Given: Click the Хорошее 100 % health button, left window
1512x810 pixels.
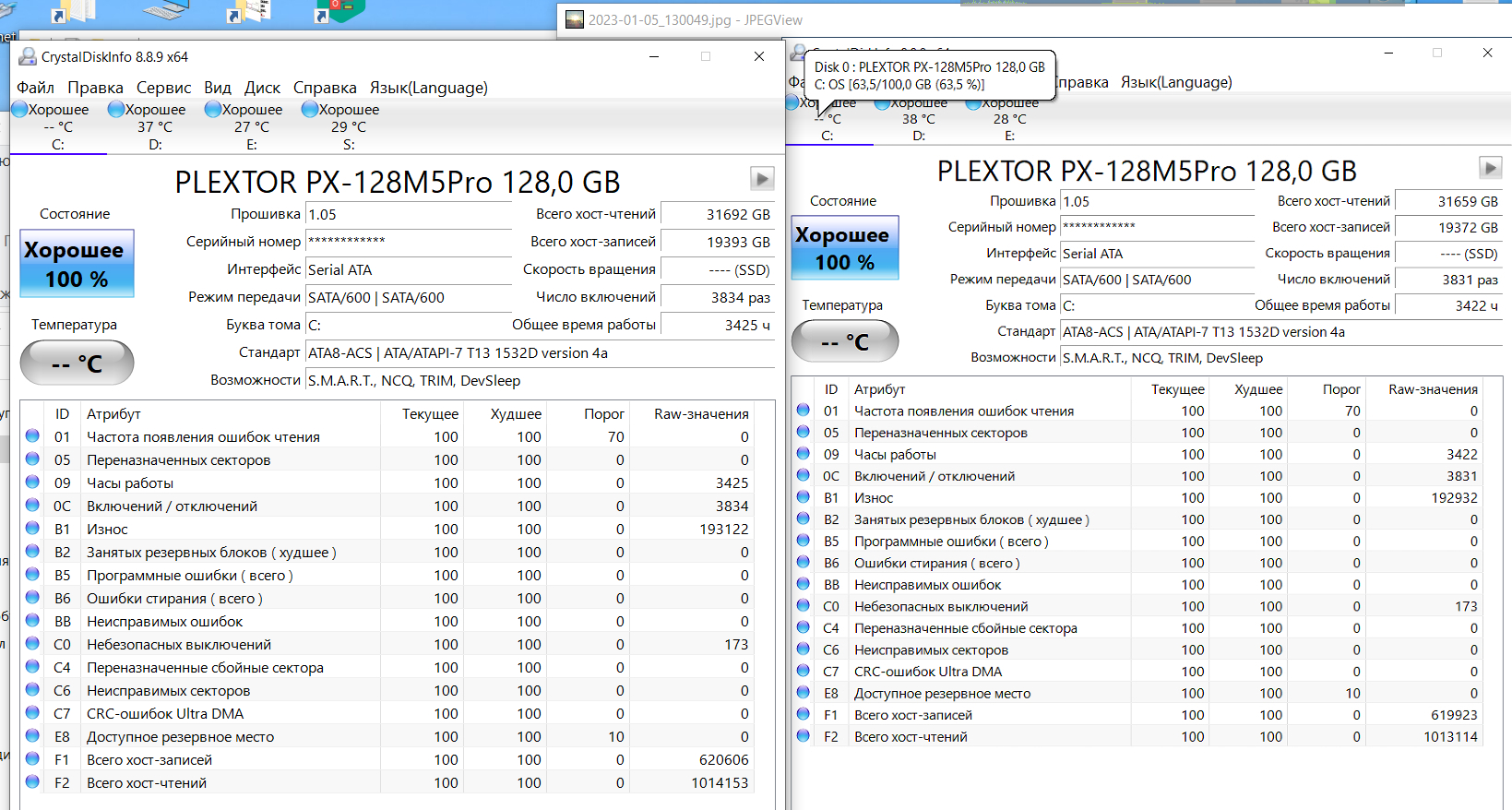Looking at the screenshot, I should tap(77, 264).
